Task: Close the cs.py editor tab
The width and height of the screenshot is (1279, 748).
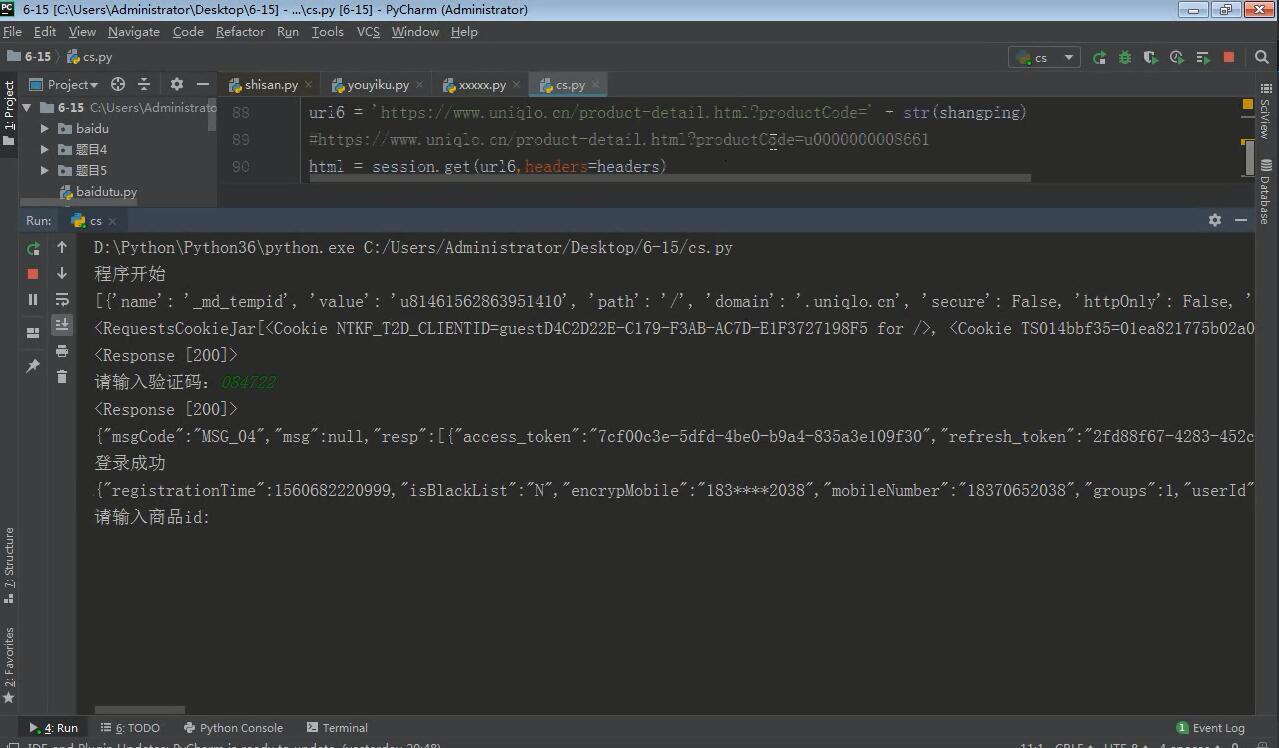Action: point(596,85)
